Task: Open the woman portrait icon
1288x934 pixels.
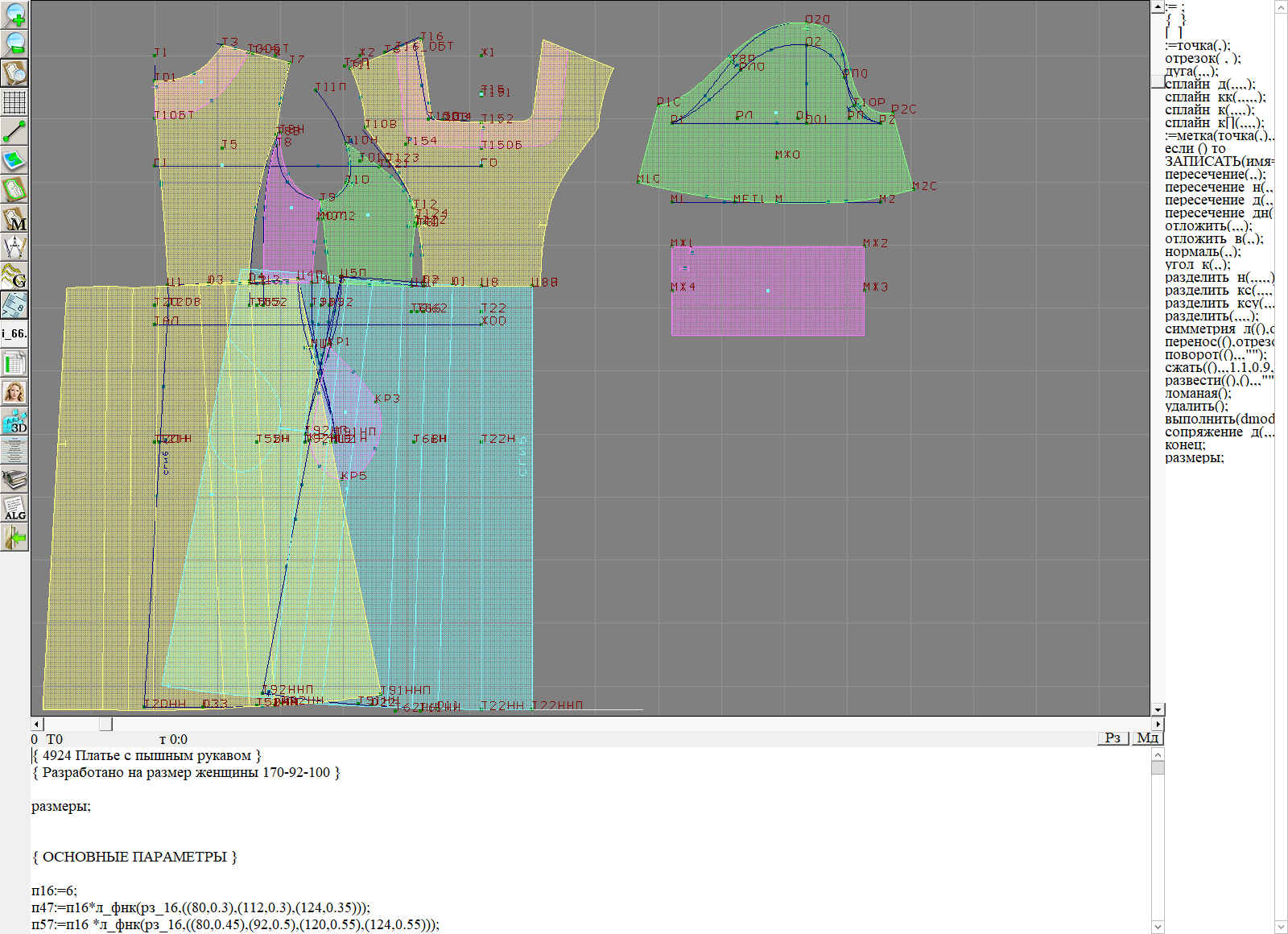Action: (14, 392)
